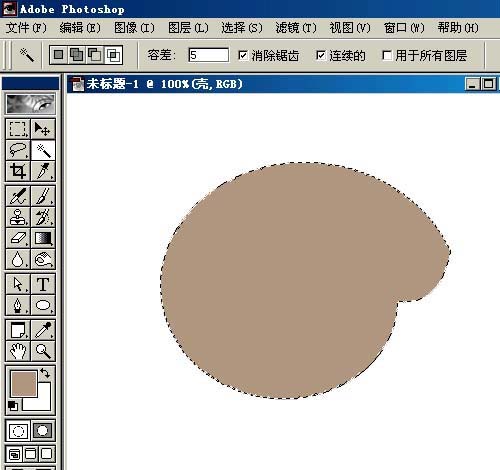This screenshot has height=470, width=500.
Task: Choose the Type tool
Action: pos(43,284)
